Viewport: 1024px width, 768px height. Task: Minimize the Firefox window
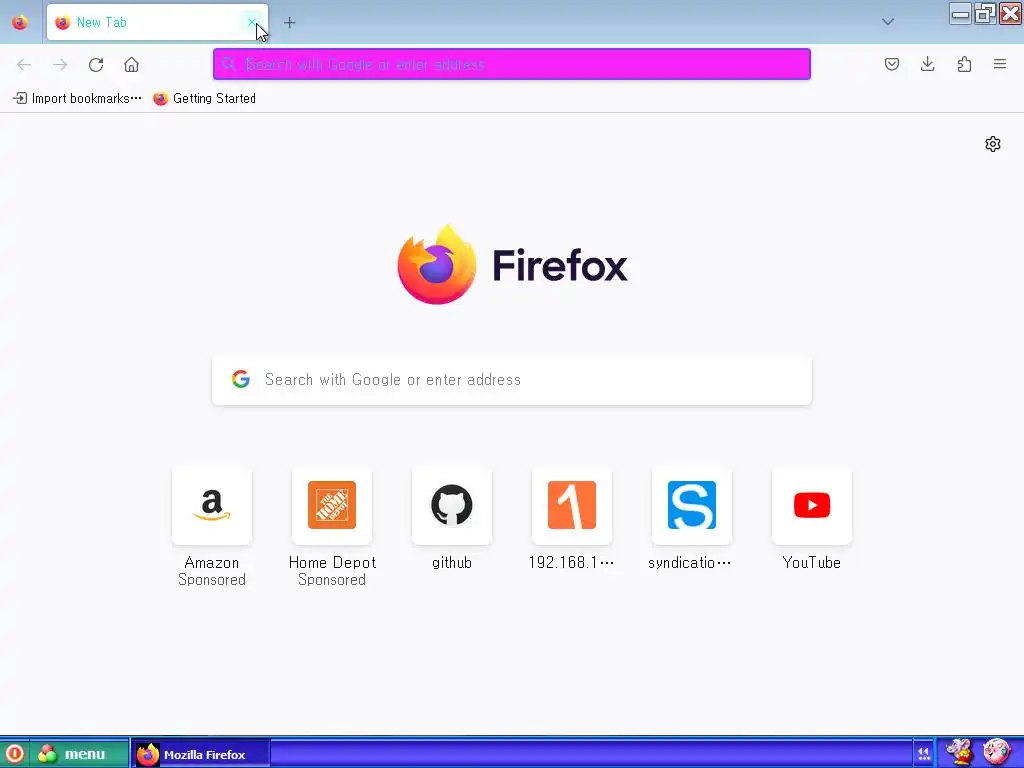960,14
